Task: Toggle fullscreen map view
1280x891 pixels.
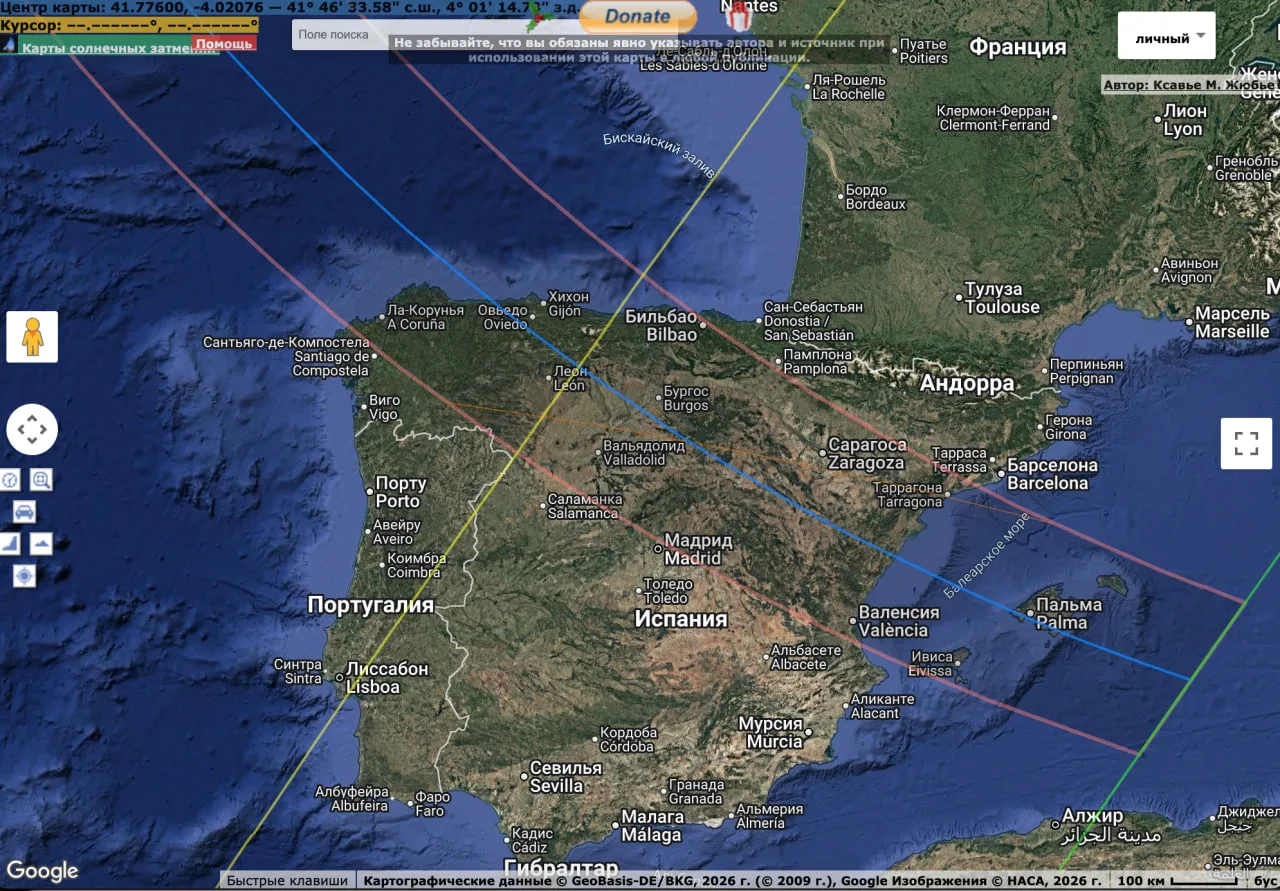Action: point(1246,444)
